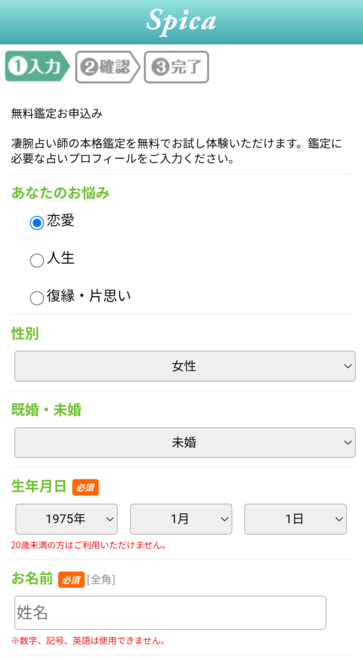Open the birth year dropdown 1975年
Viewport: 363px width, 660px height.
pyautogui.click(x=67, y=519)
